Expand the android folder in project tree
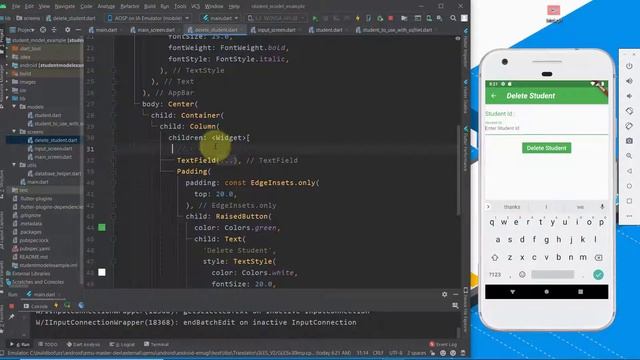This screenshot has height=360, width=640. tap(7, 65)
